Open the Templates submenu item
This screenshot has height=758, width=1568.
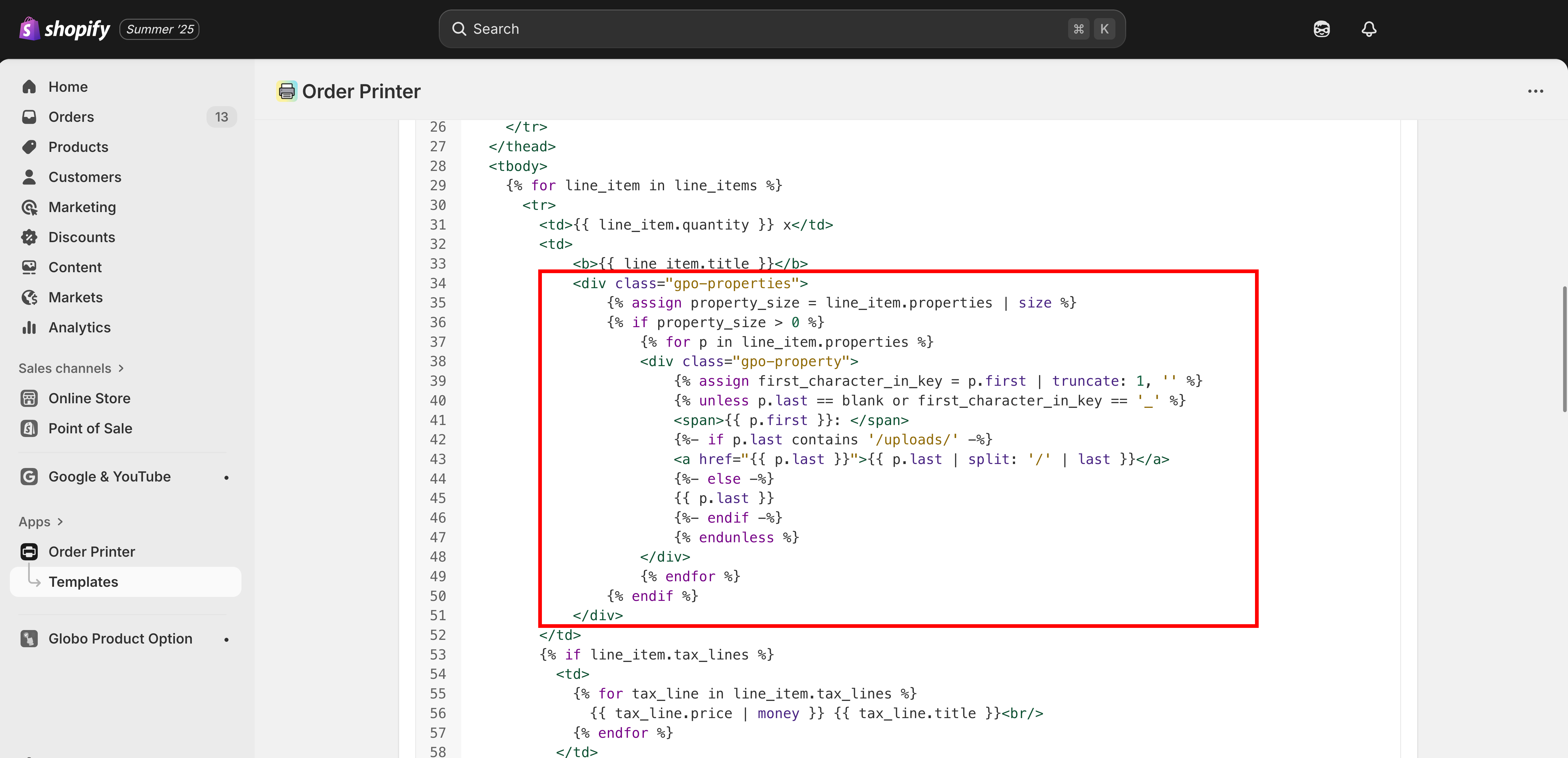126,582
